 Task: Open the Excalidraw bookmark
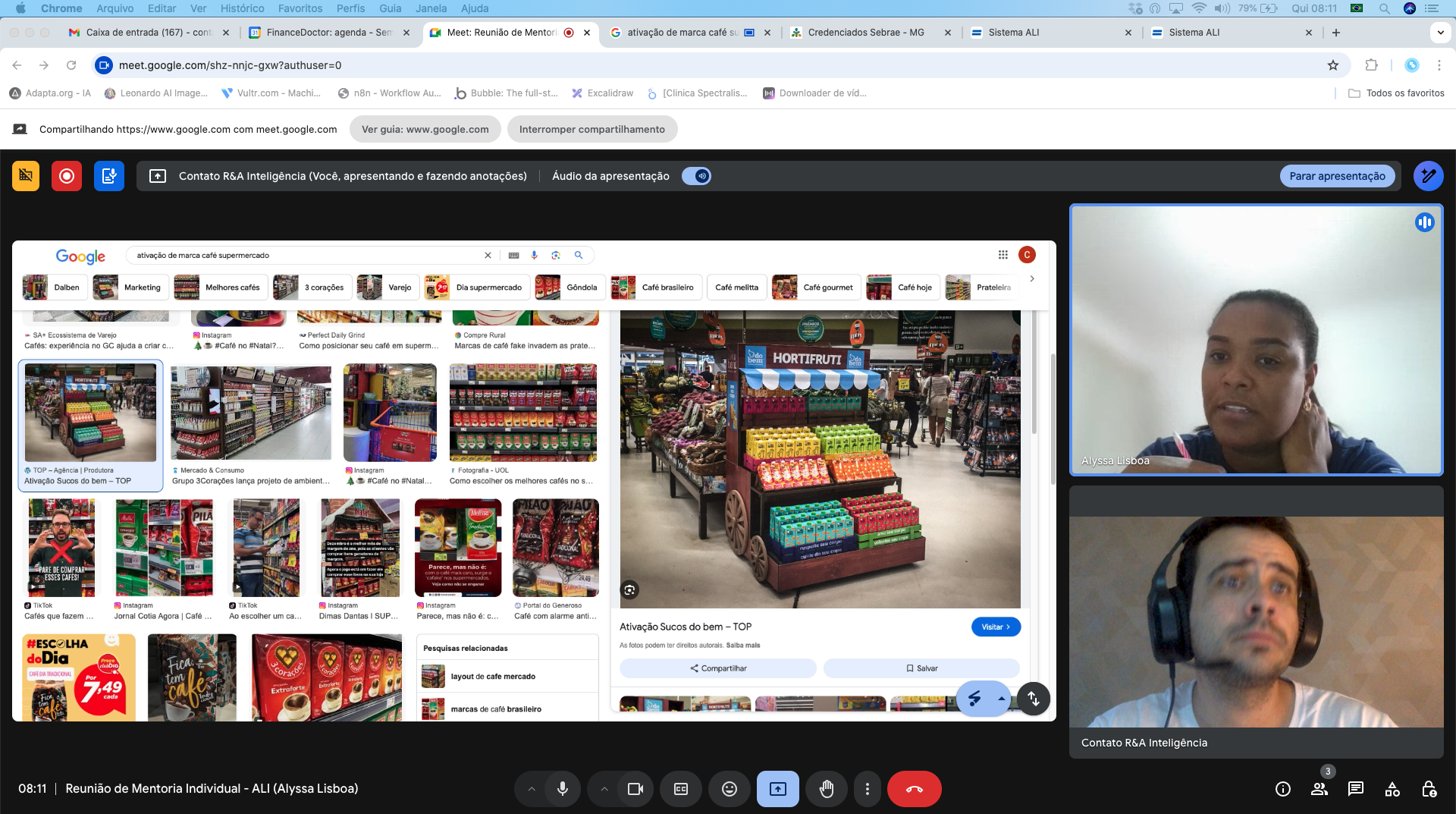pos(602,93)
